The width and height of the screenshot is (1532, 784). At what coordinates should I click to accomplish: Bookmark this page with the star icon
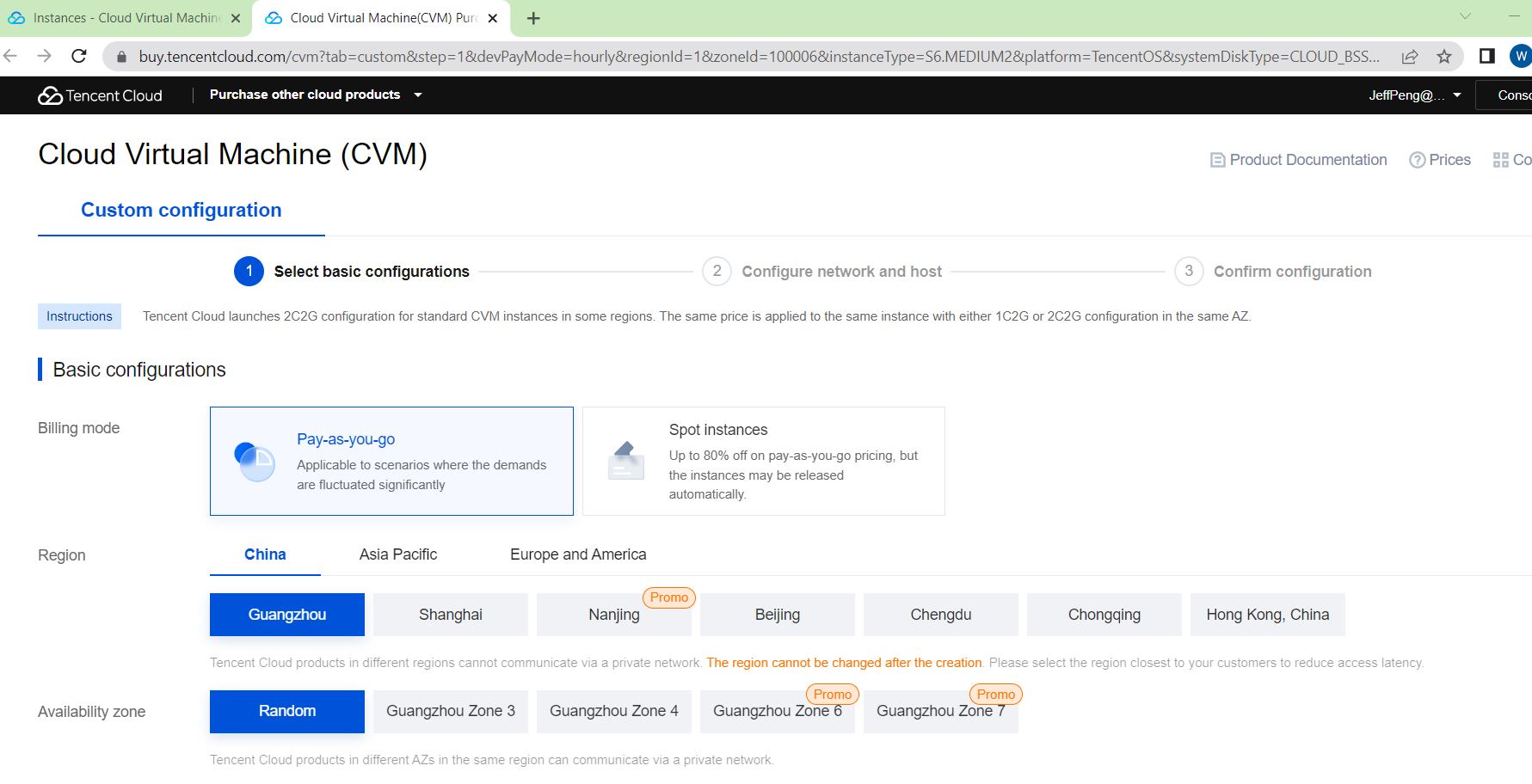1444,57
